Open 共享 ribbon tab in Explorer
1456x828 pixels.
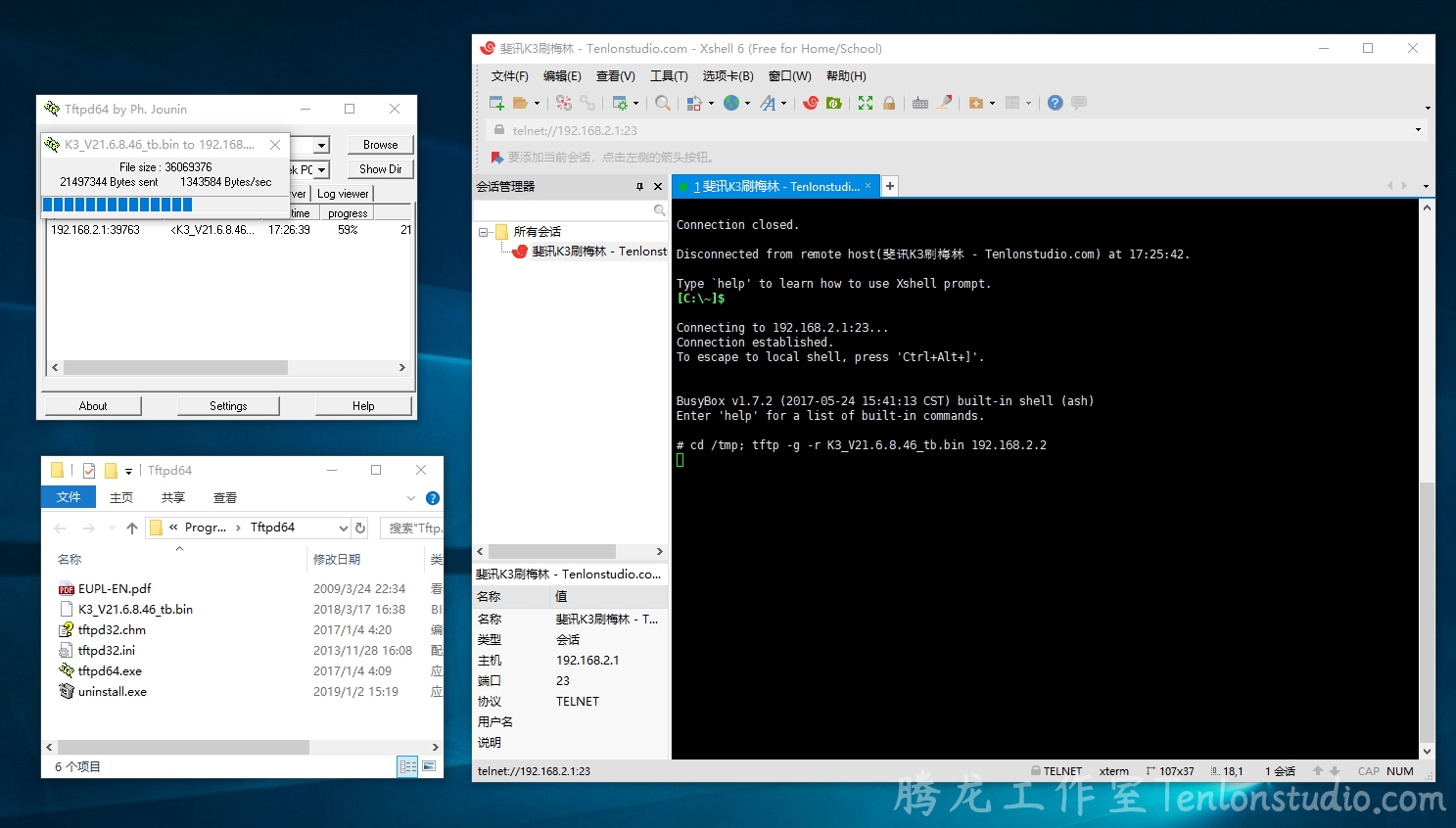[x=173, y=497]
